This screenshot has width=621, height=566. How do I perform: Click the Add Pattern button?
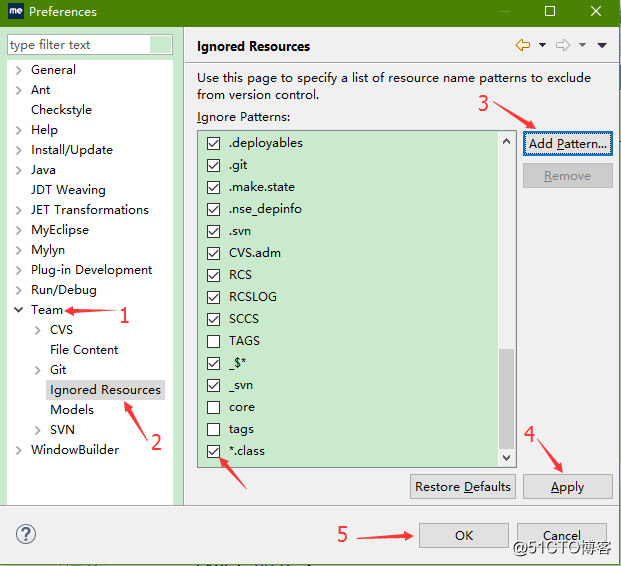(x=568, y=143)
